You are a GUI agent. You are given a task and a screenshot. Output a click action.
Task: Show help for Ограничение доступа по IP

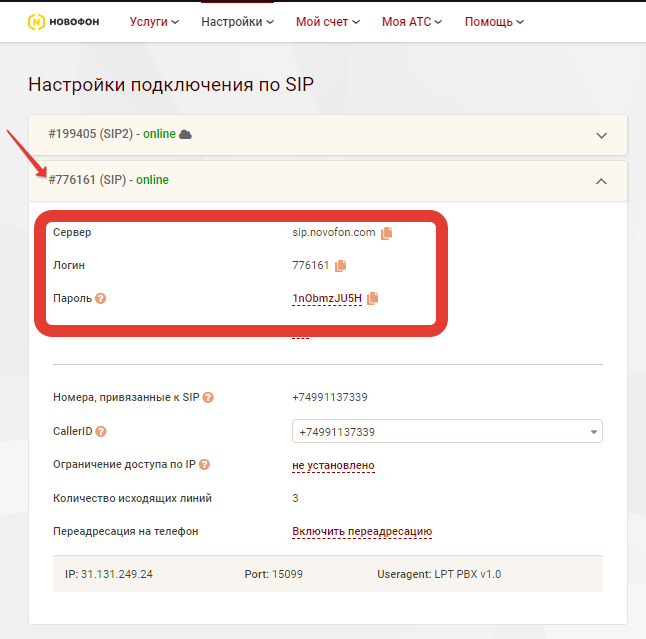pos(204,465)
